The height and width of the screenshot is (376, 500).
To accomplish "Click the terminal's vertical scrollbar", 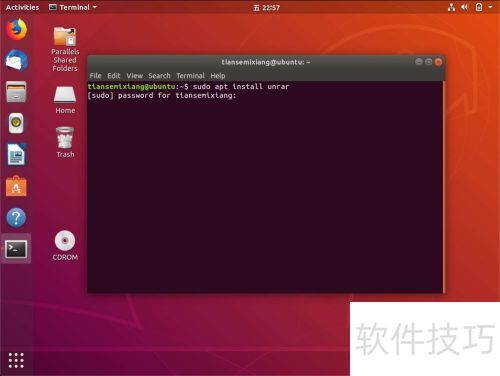I will 444,187.
